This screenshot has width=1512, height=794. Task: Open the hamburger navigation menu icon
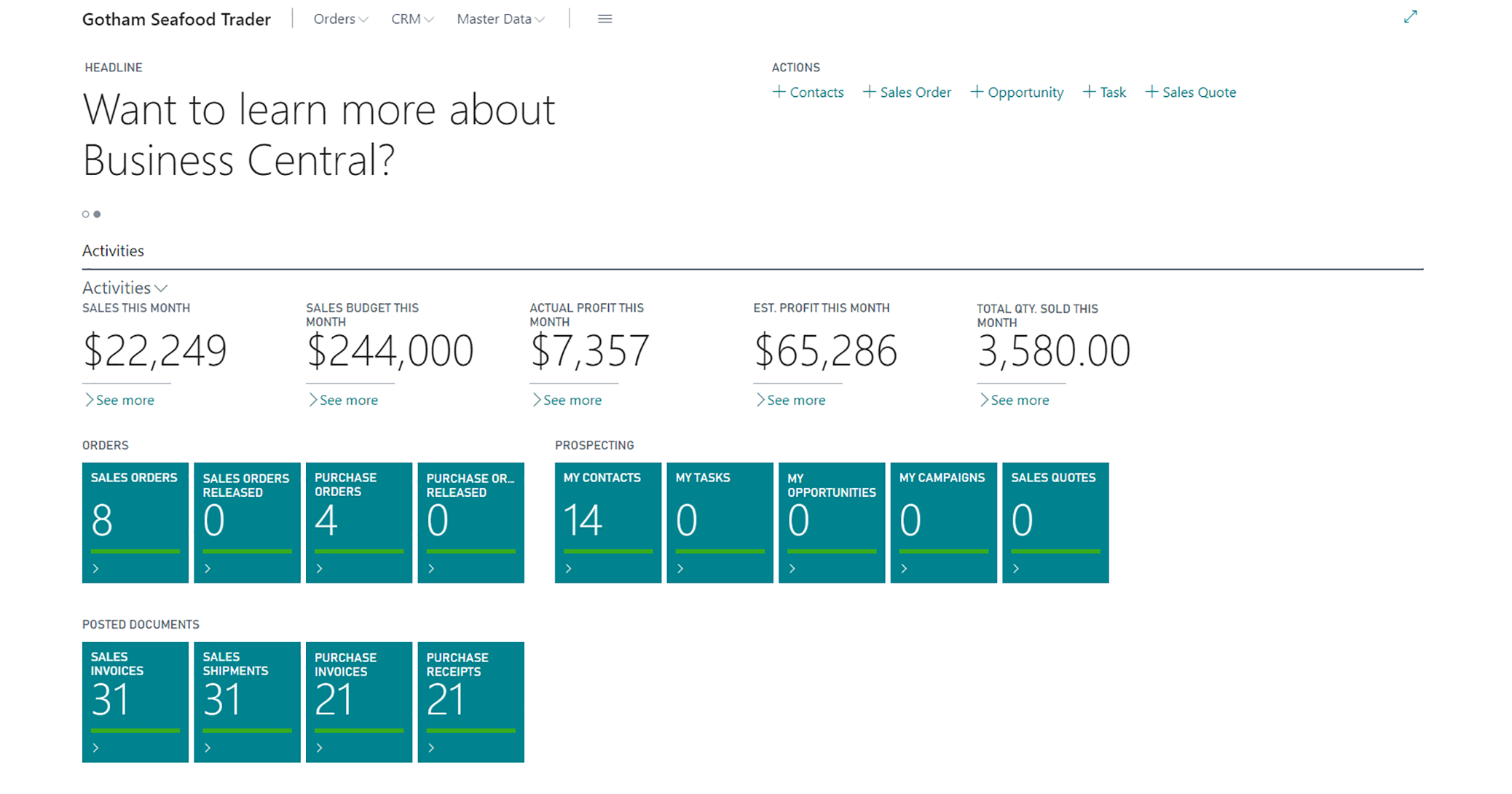[x=605, y=18]
